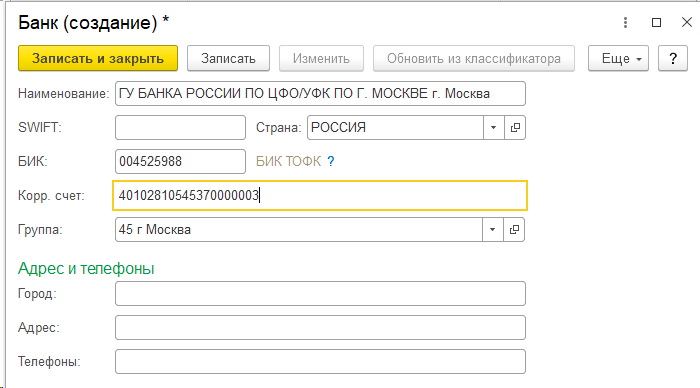Click the Группа: label
Screen dimensions: 700x388
(40, 229)
